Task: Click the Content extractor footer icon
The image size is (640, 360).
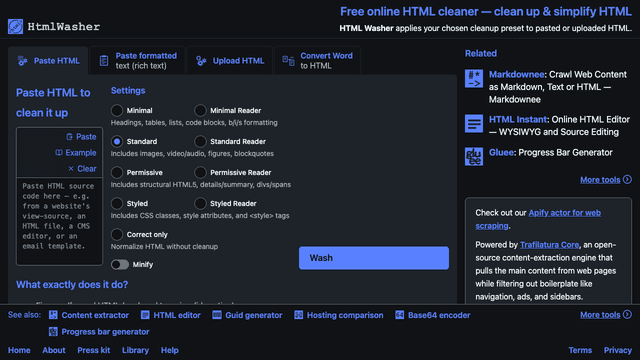Action: [53, 315]
